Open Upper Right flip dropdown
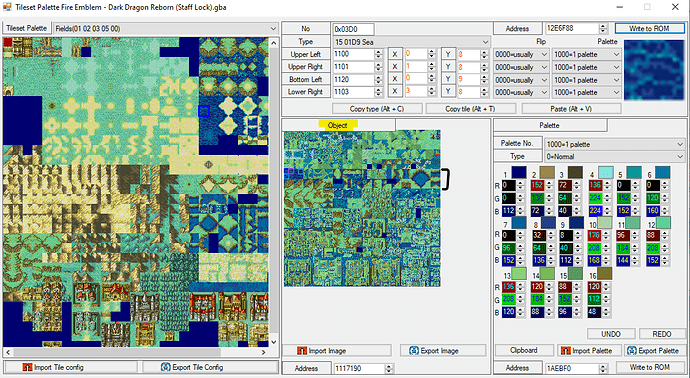Screen dimensions: 690x378 [521, 67]
